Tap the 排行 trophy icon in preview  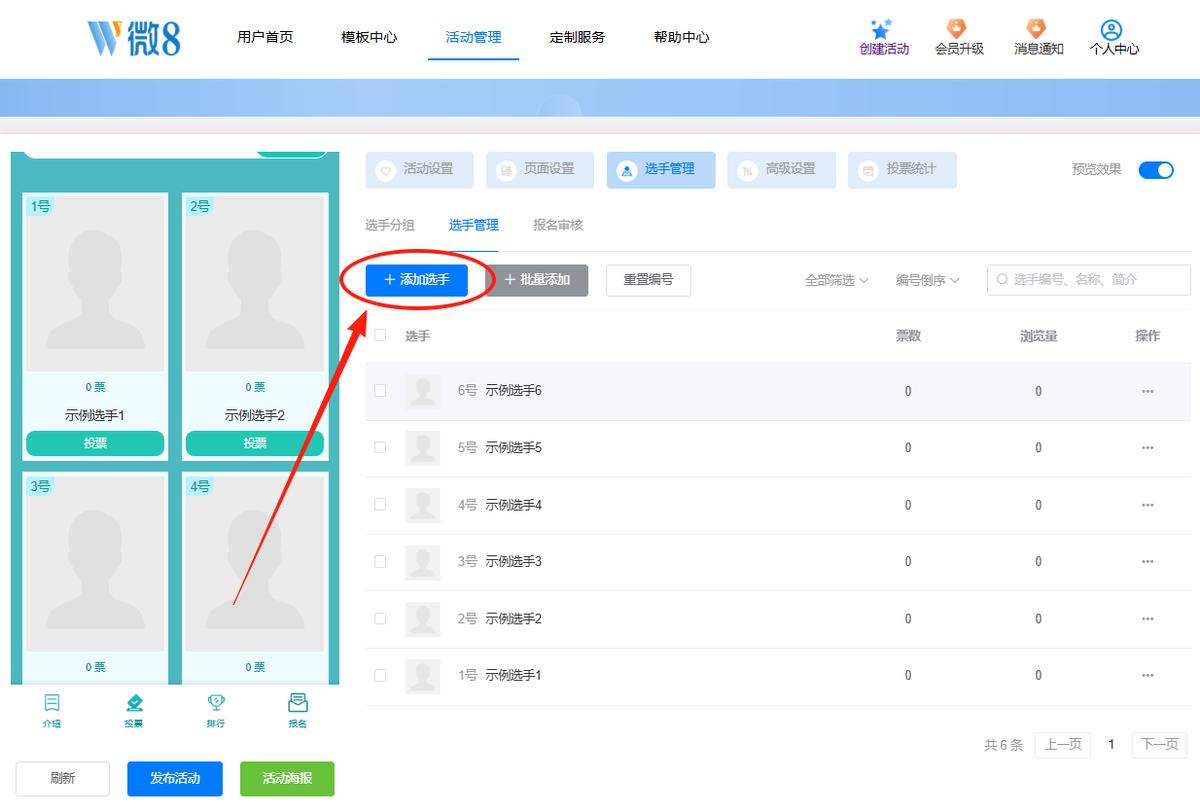pos(215,703)
